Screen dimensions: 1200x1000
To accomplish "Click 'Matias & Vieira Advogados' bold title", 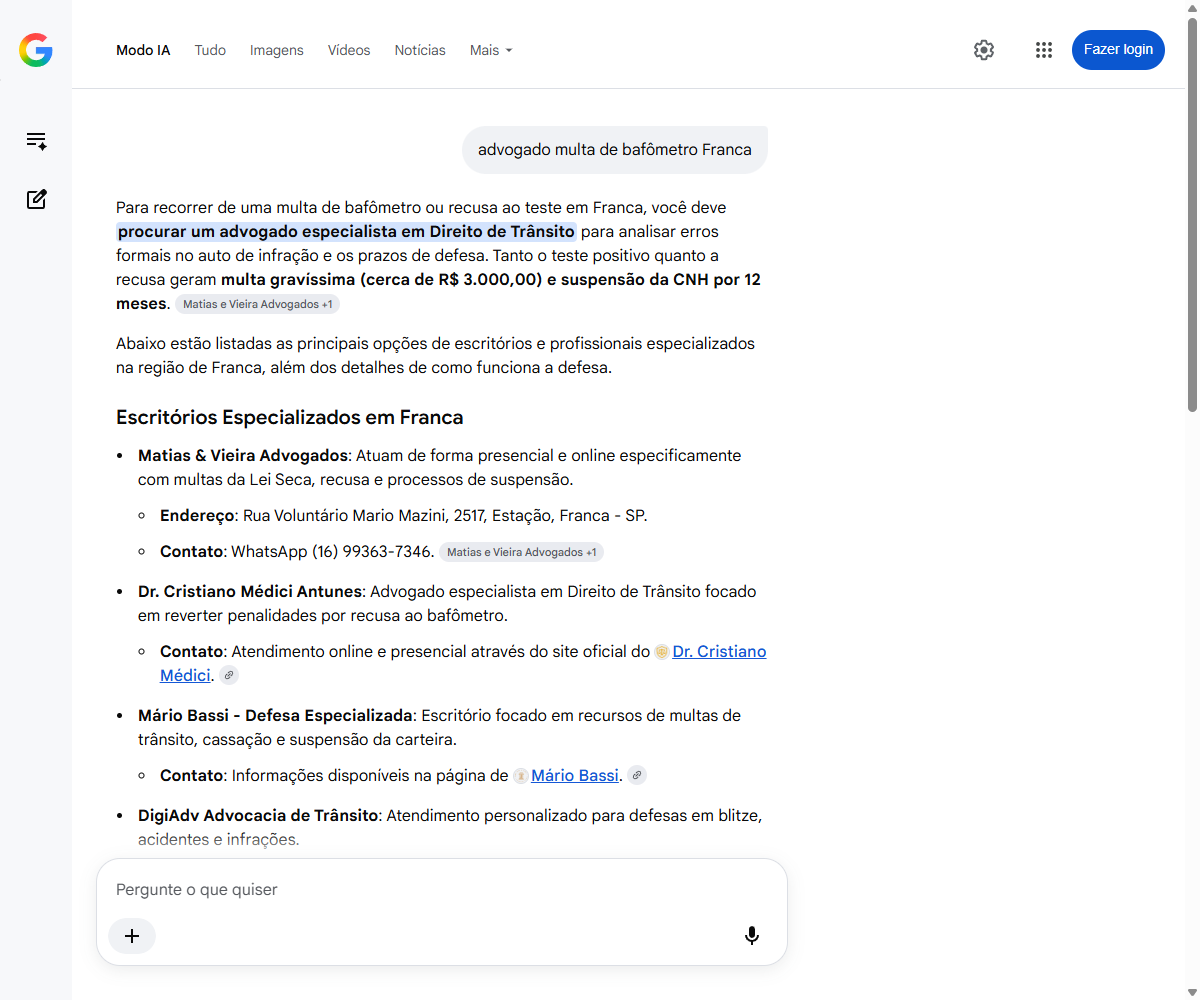I will coord(243,455).
